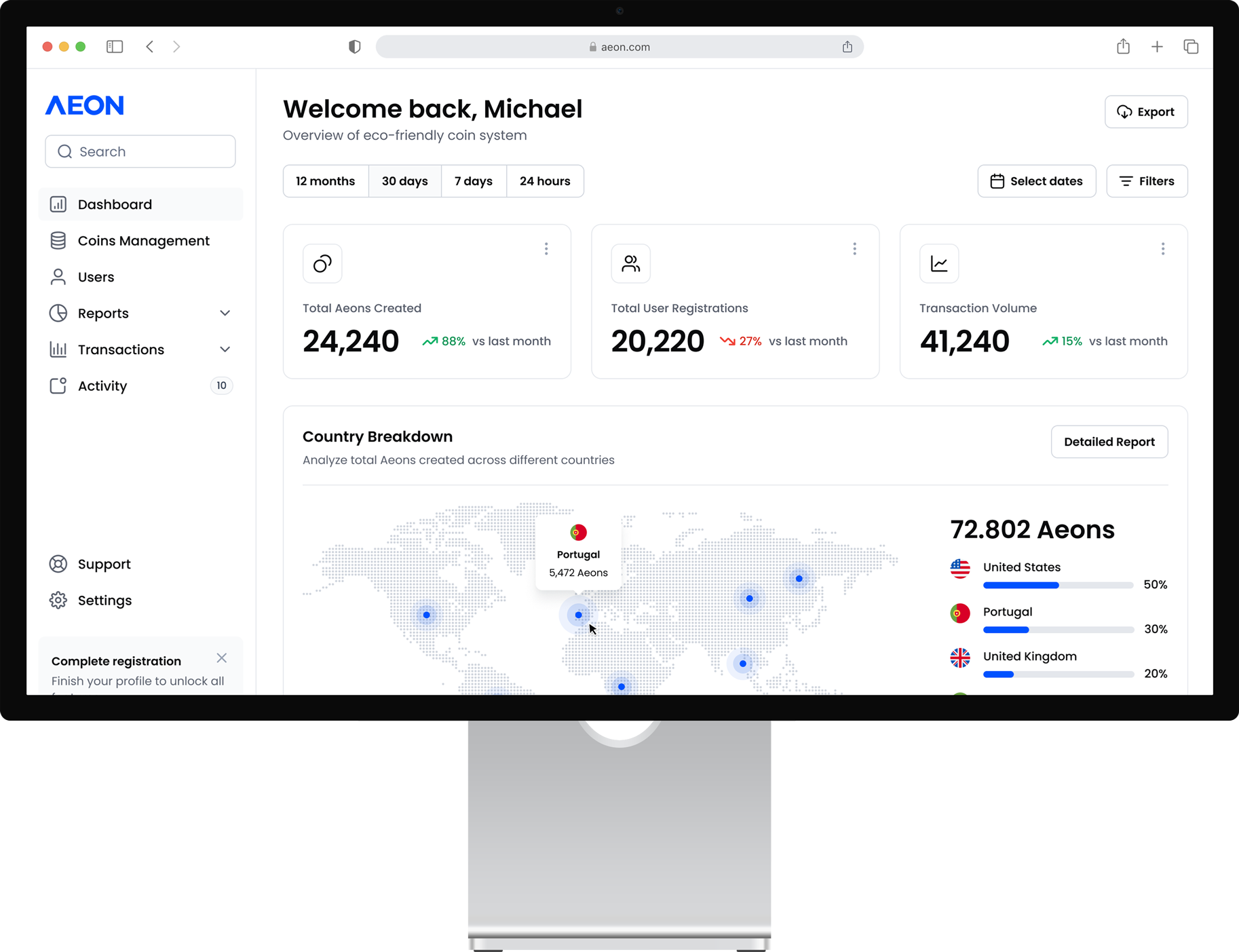Click the Coins Management database icon
The width and height of the screenshot is (1239, 952).
[x=58, y=241]
